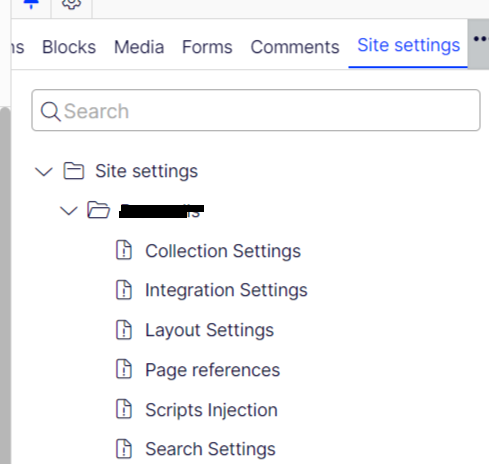This screenshot has width=489, height=464.
Task: Click the Page references document icon
Action: (124, 369)
